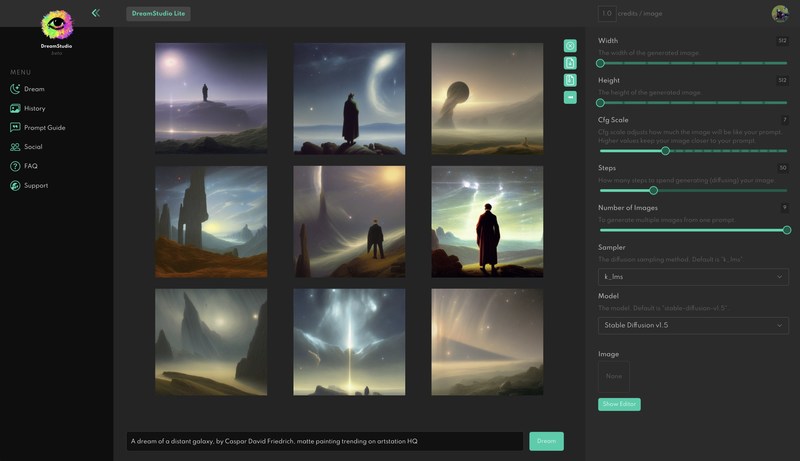Click the prompt text input field
The height and width of the screenshot is (461, 800).
324,441
